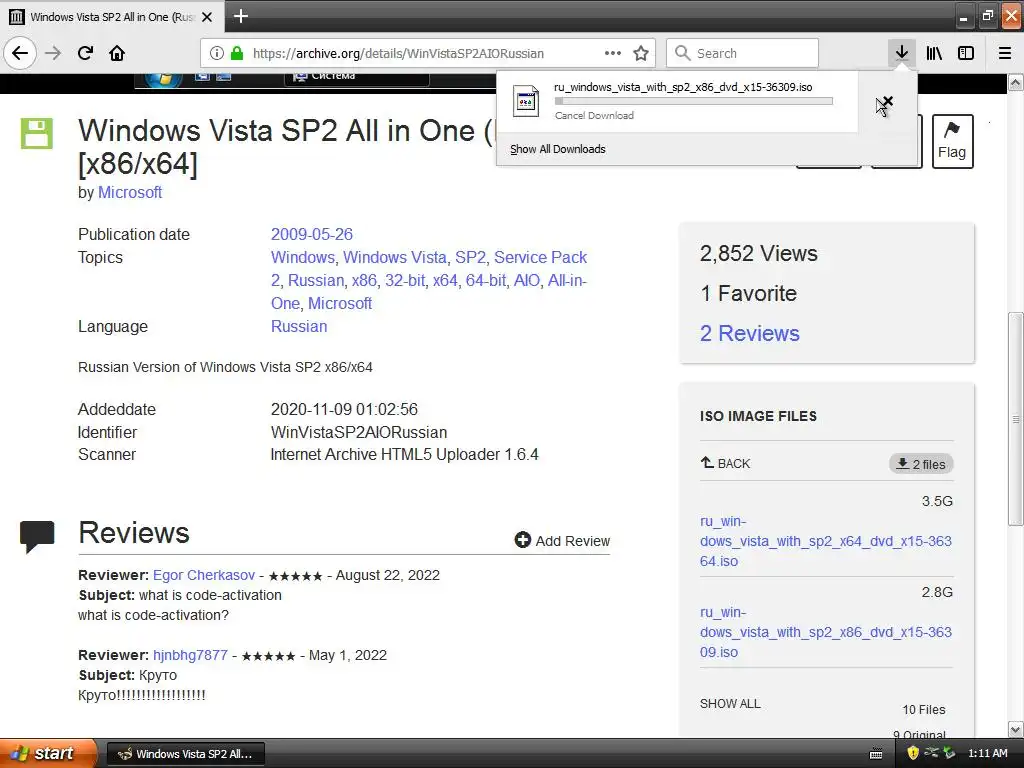1024x768 pixels.
Task: Open the Microsoft creator link
Action: tap(130, 193)
